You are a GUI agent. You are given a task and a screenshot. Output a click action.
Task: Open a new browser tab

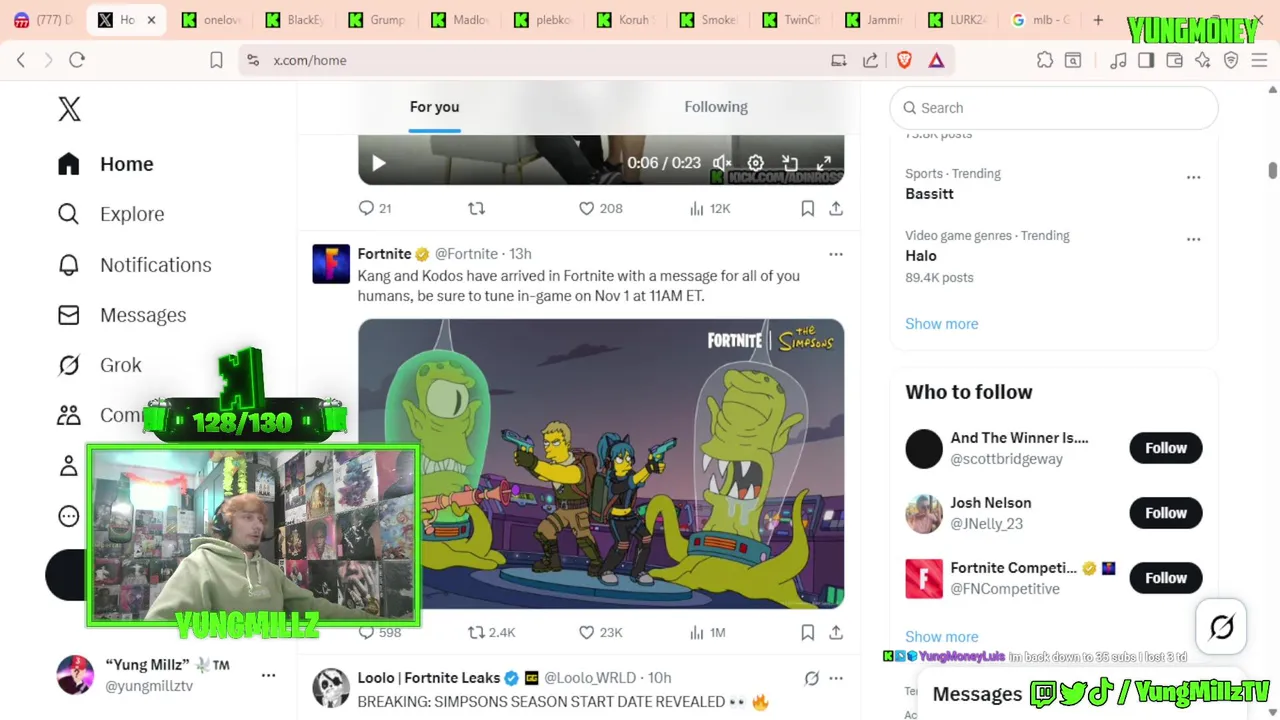[x=1098, y=20]
